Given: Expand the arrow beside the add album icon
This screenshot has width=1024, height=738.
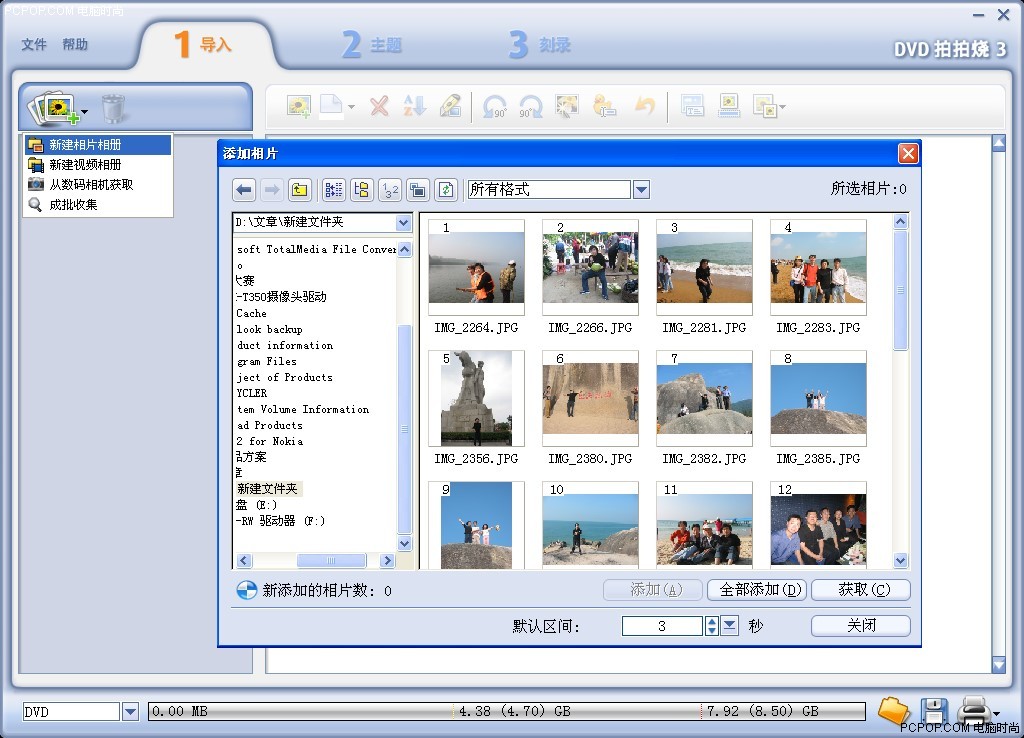Looking at the screenshot, I should [x=84, y=112].
